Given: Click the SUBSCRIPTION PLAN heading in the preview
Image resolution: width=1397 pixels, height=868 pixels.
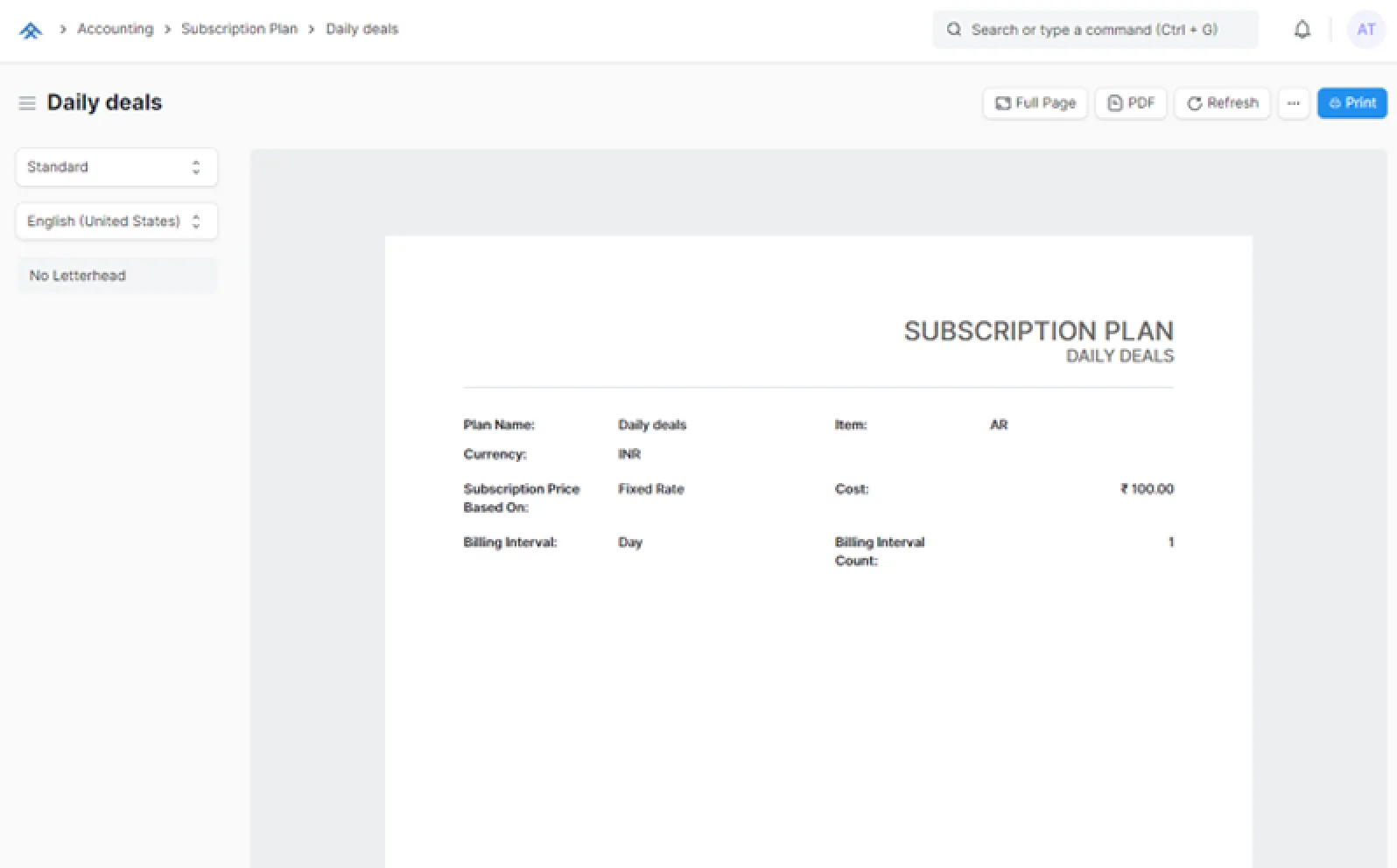Looking at the screenshot, I should click(1038, 331).
